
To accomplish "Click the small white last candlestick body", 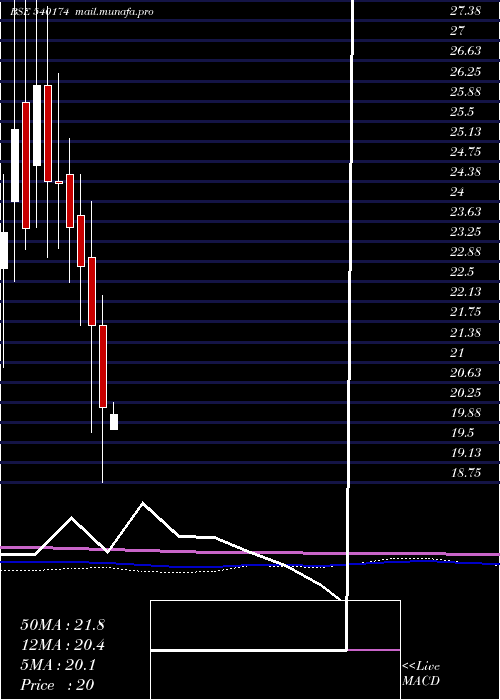I will tap(114, 422).
